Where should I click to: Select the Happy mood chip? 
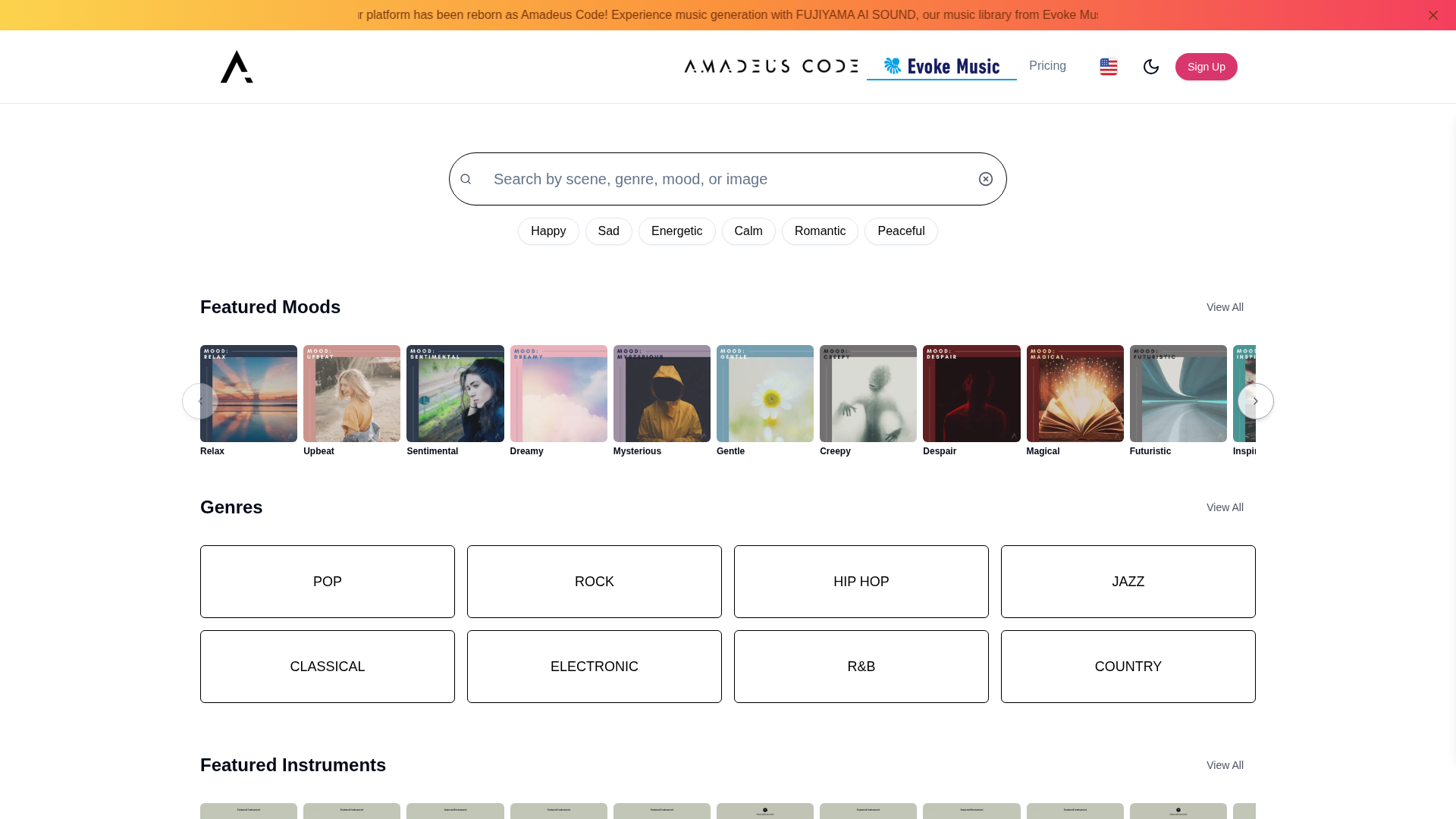pos(548,231)
